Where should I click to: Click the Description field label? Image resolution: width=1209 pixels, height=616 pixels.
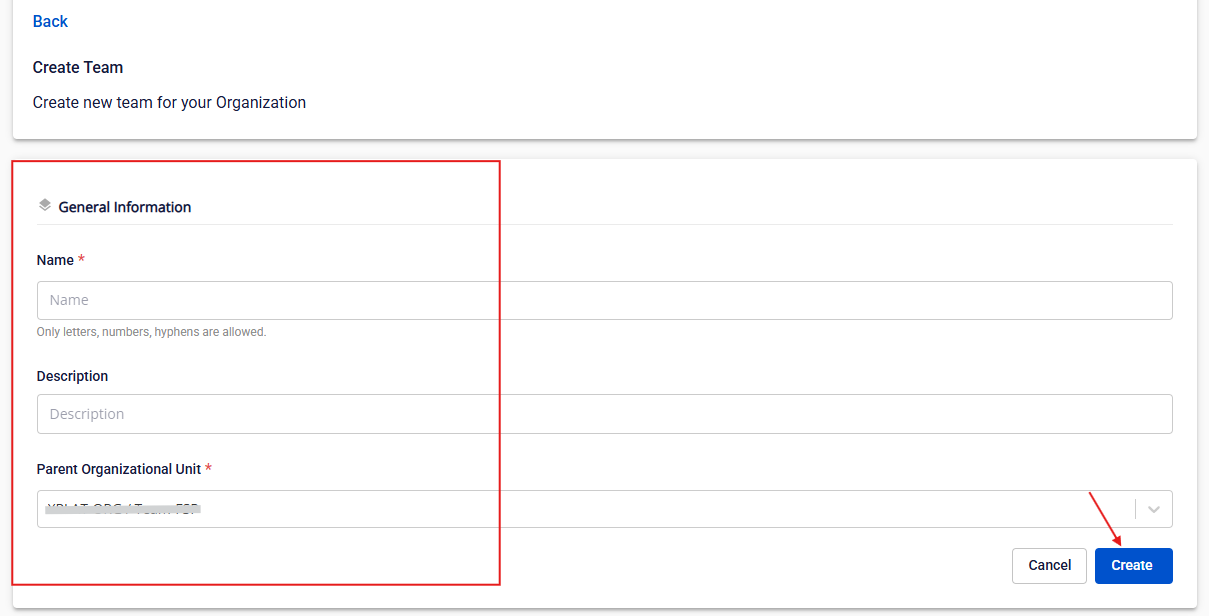(x=72, y=376)
